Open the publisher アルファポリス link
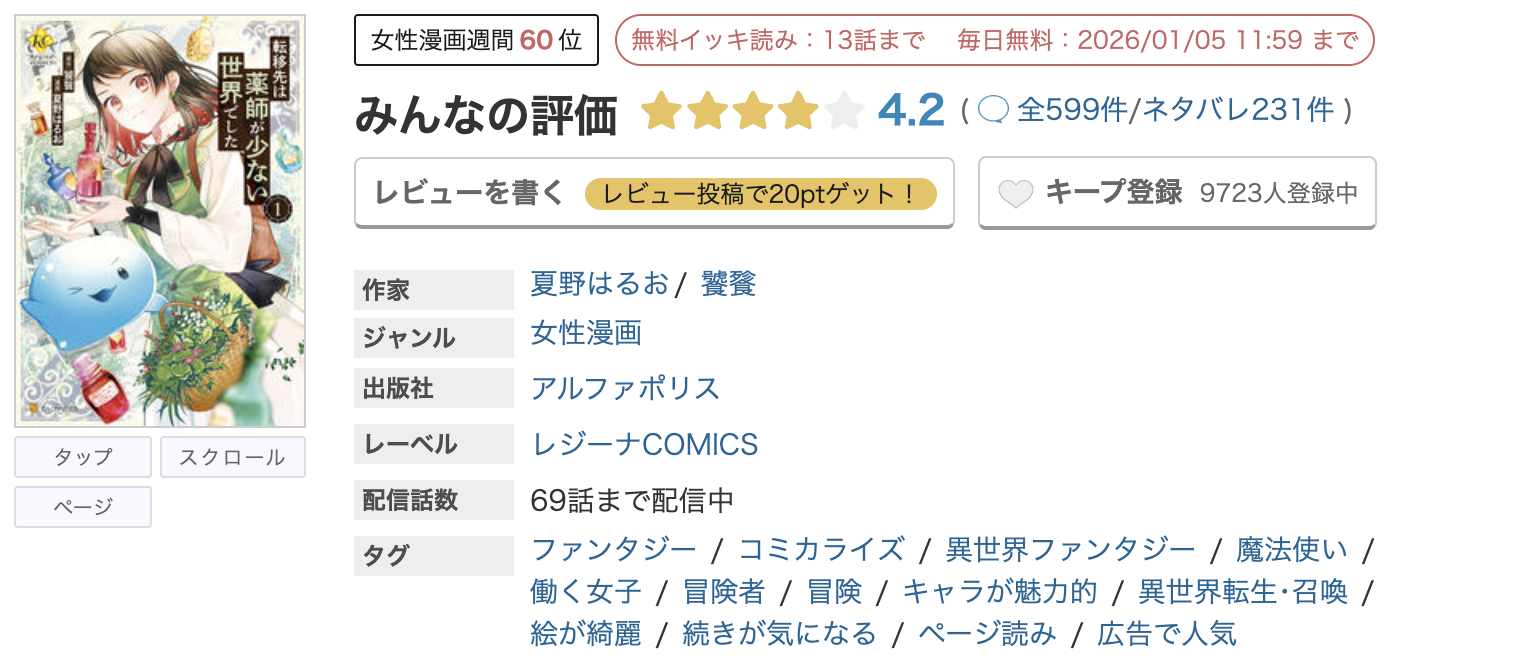Viewport: 1526px width, 670px height. (624, 388)
